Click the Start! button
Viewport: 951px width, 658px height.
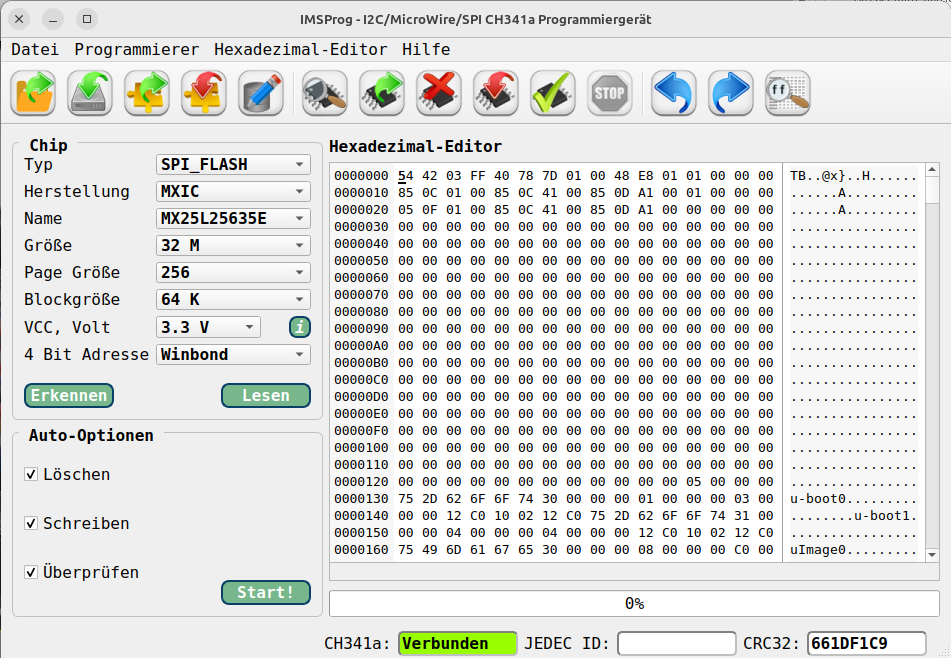point(266,593)
